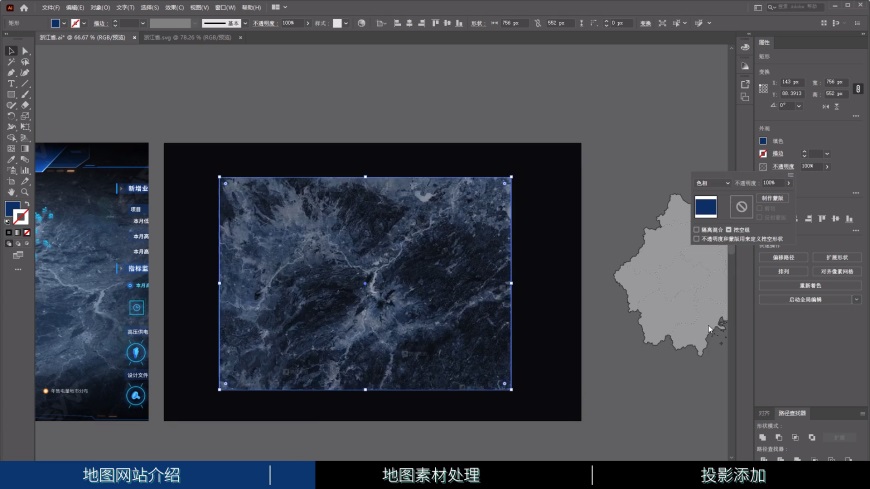
Task: Pick the Paintbrush tool
Action: click(25, 94)
